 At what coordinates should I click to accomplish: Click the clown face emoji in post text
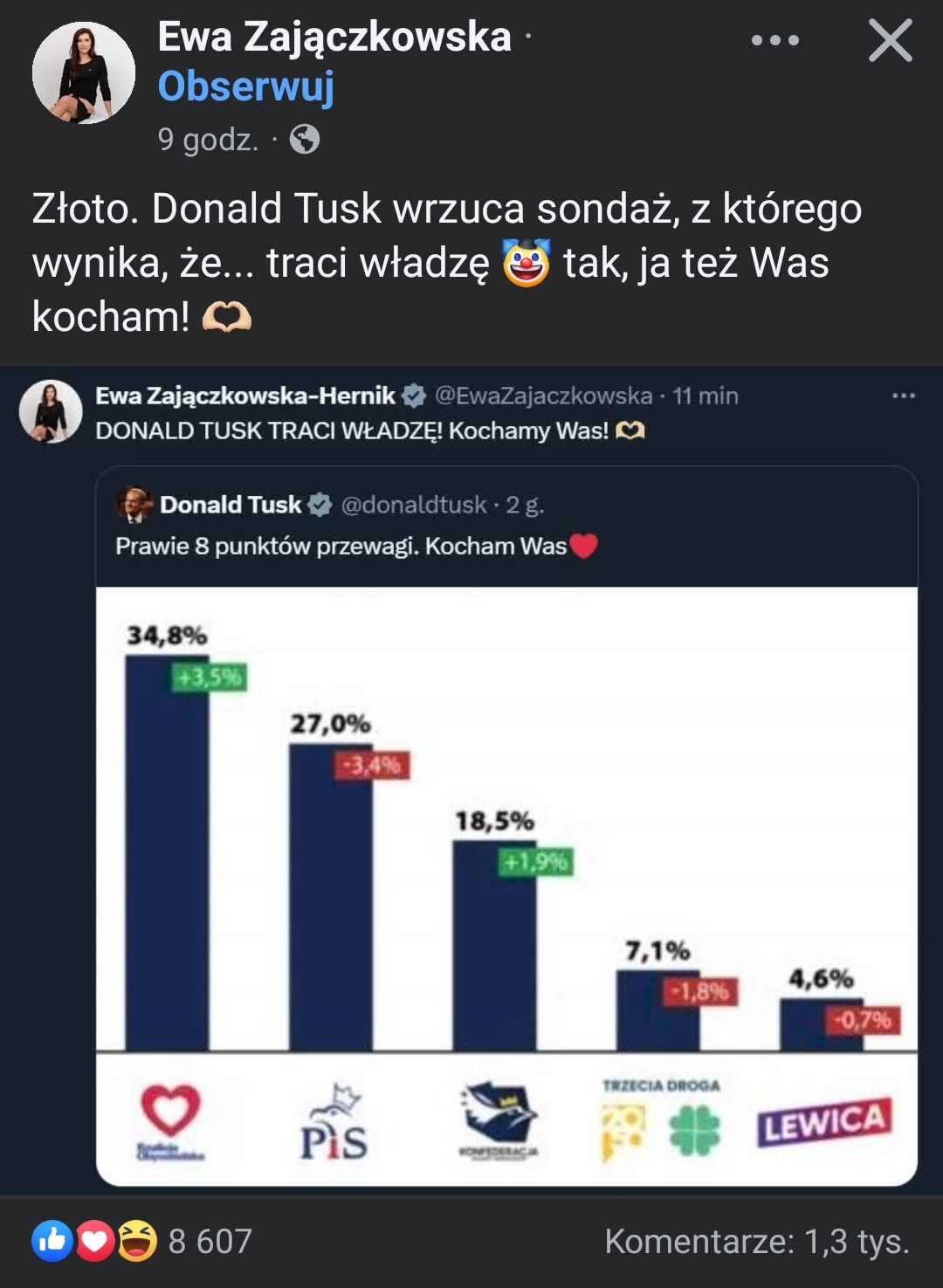(527, 263)
